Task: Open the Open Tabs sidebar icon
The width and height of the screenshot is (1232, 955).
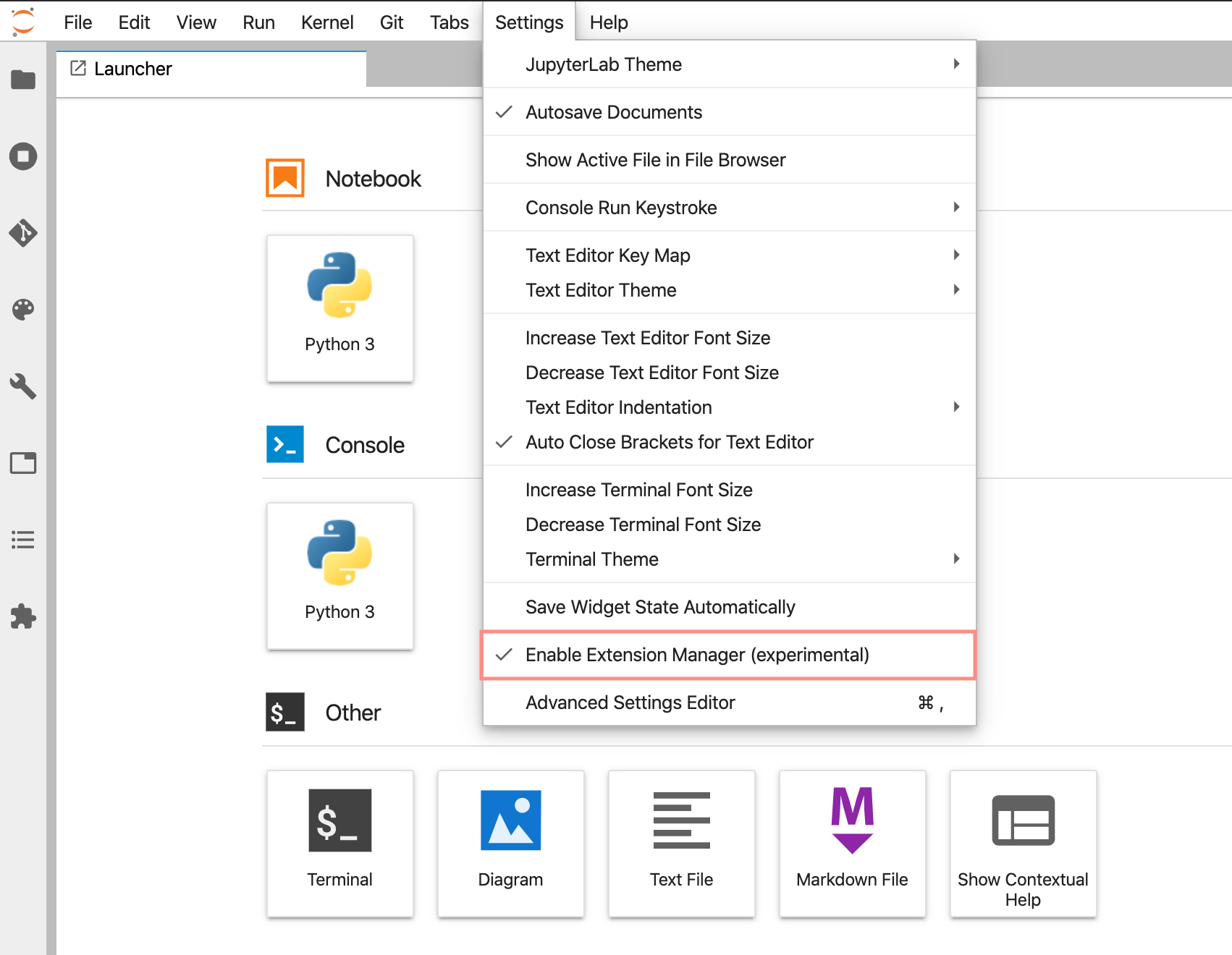Action: click(23, 463)
